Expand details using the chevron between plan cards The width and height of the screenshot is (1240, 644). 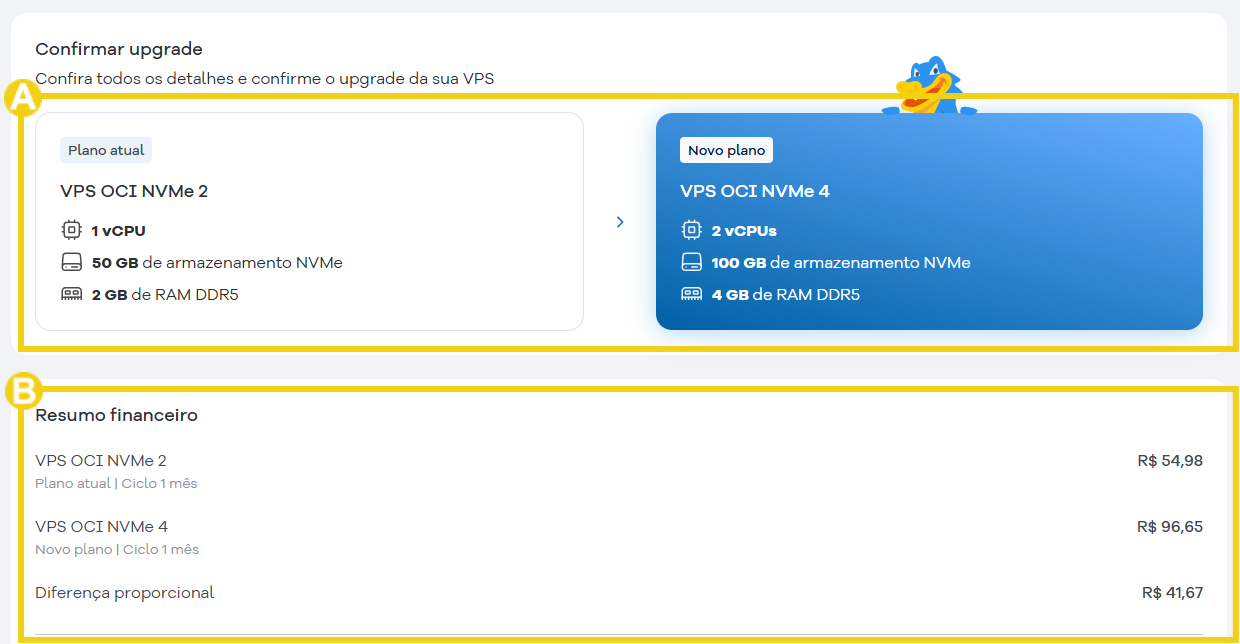coord(620,222)
